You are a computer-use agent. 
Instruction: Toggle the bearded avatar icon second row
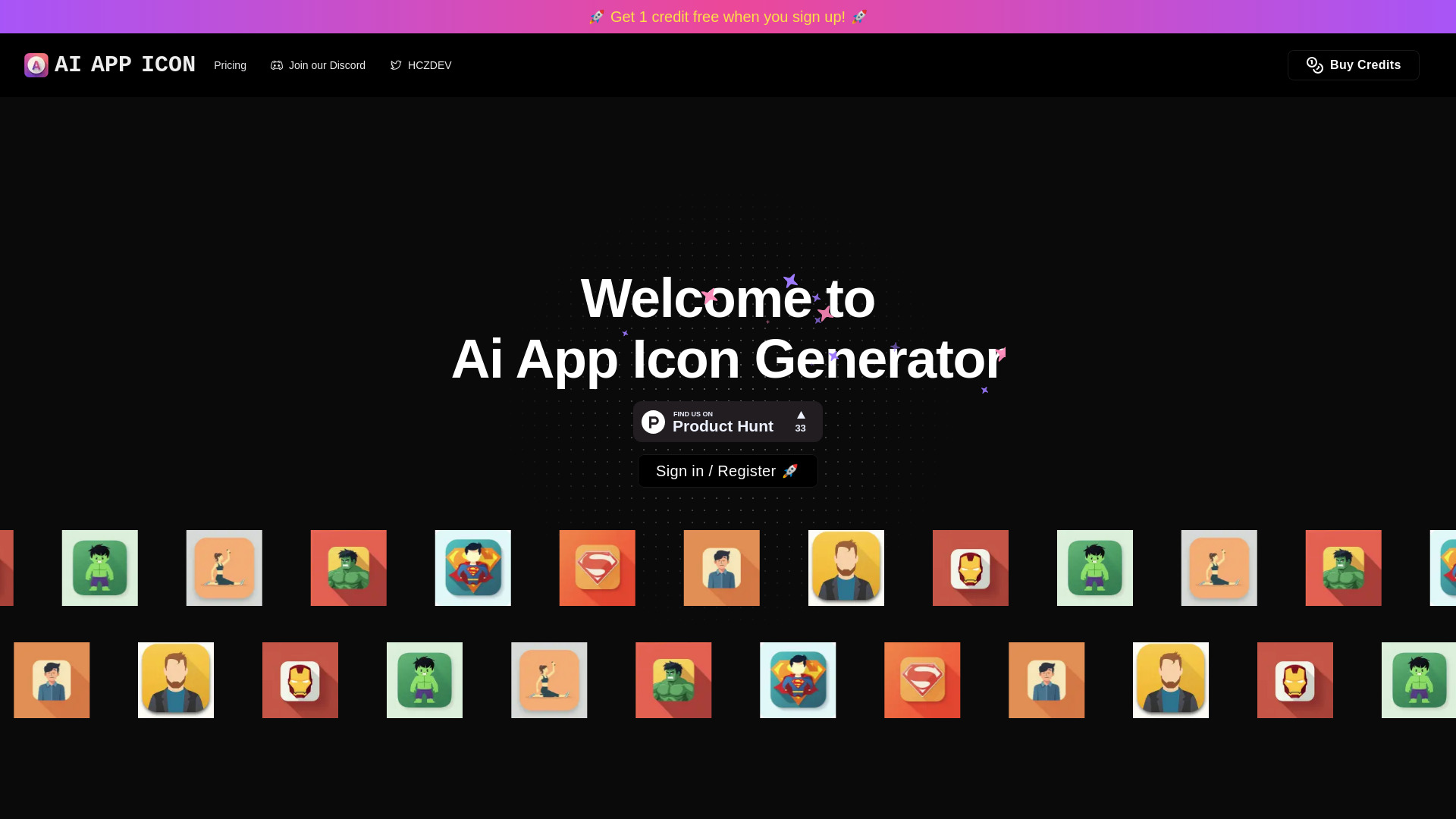(176, 680)
